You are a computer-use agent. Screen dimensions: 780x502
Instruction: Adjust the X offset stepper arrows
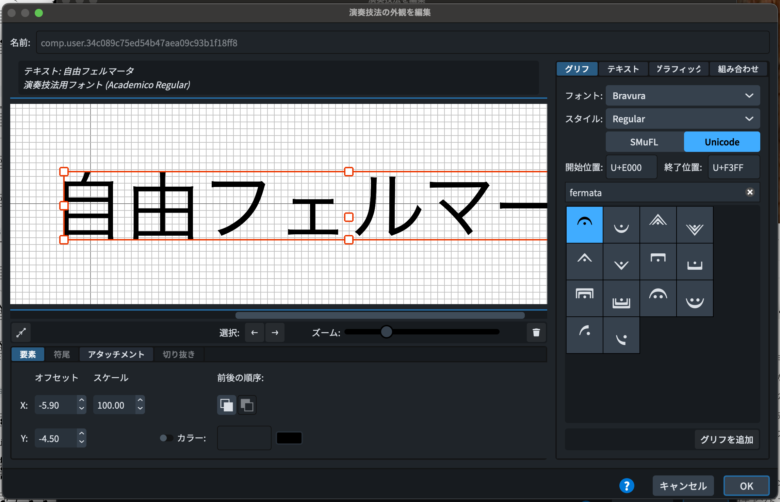point(82,405)
